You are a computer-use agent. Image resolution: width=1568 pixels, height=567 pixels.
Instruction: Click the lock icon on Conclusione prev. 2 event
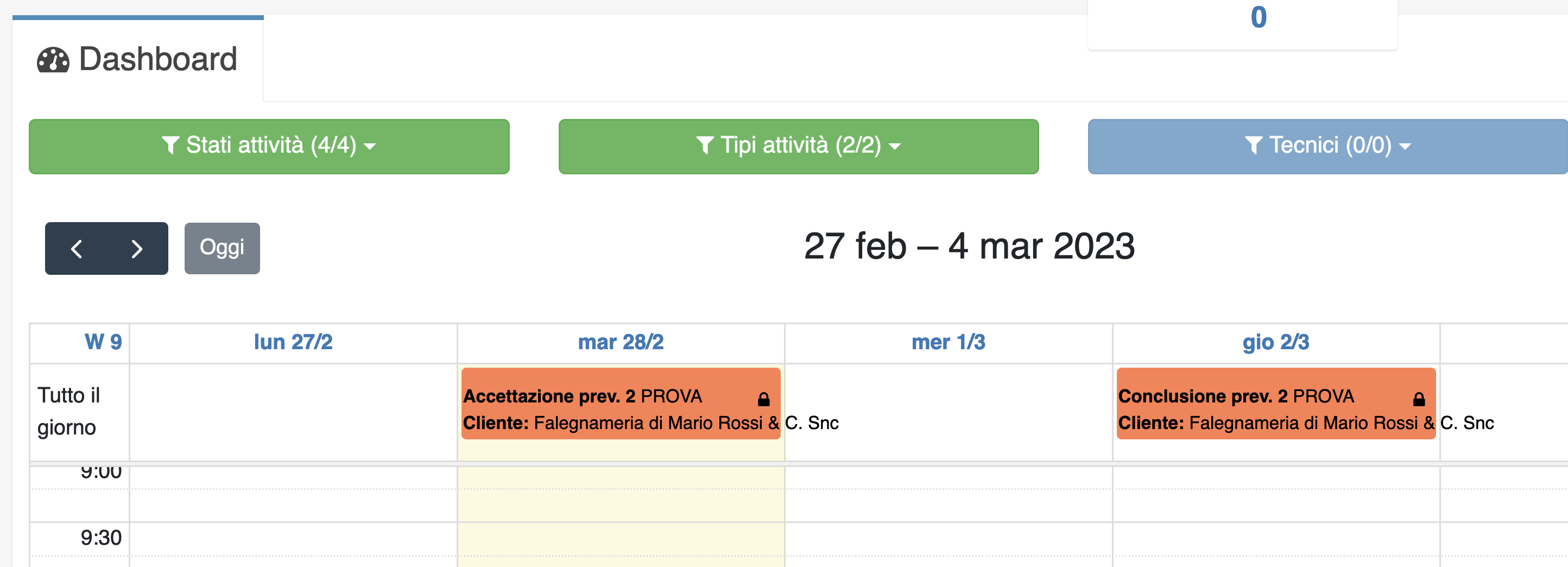(x=1419, y=400)
